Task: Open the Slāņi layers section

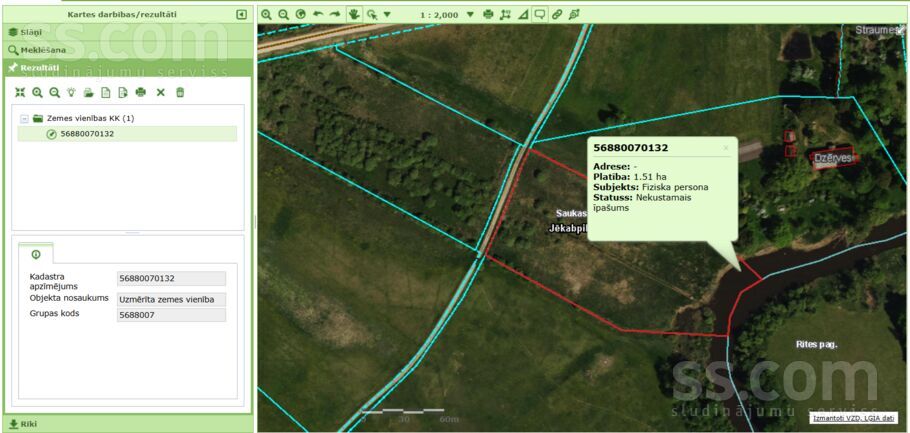Action: pyautogui.click(x=30, y=32)
